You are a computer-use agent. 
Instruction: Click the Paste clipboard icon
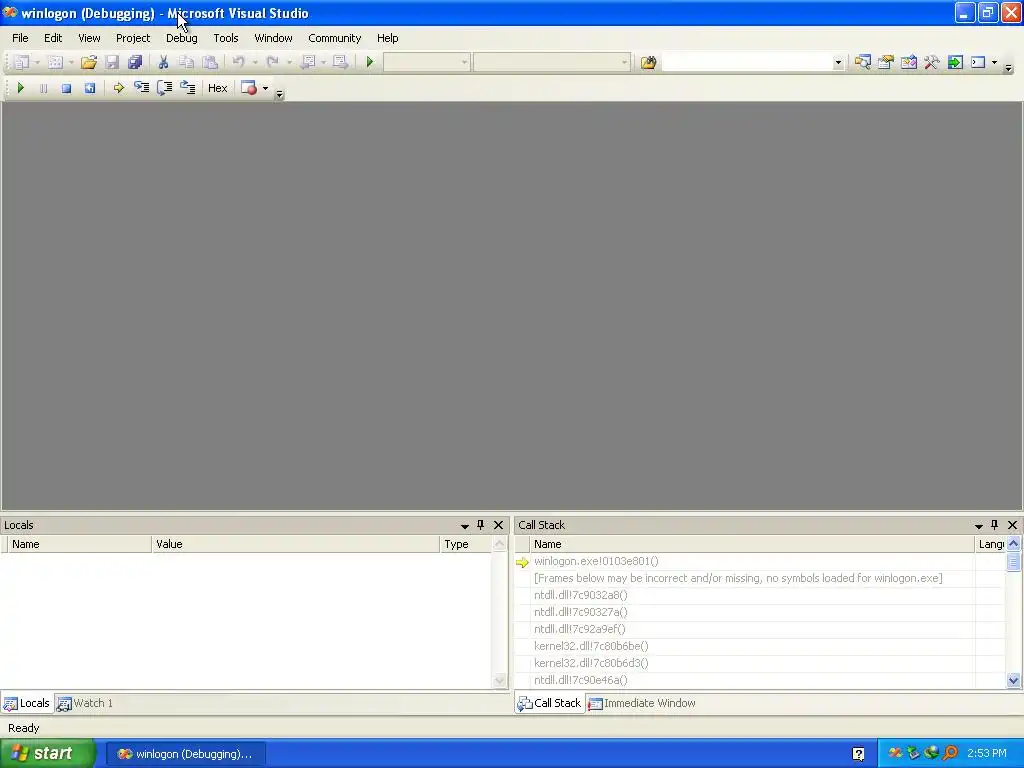click(x=210, y=62)
